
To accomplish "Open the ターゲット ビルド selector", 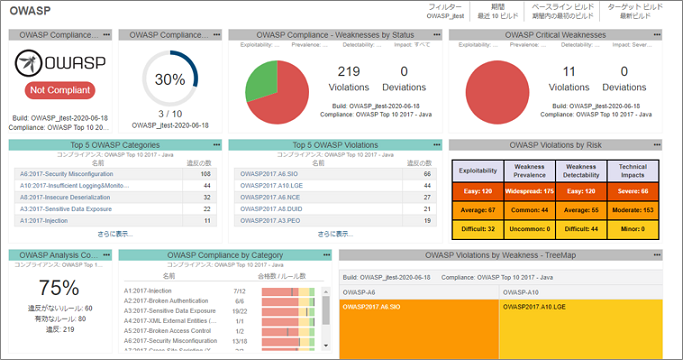I will 635,11.
